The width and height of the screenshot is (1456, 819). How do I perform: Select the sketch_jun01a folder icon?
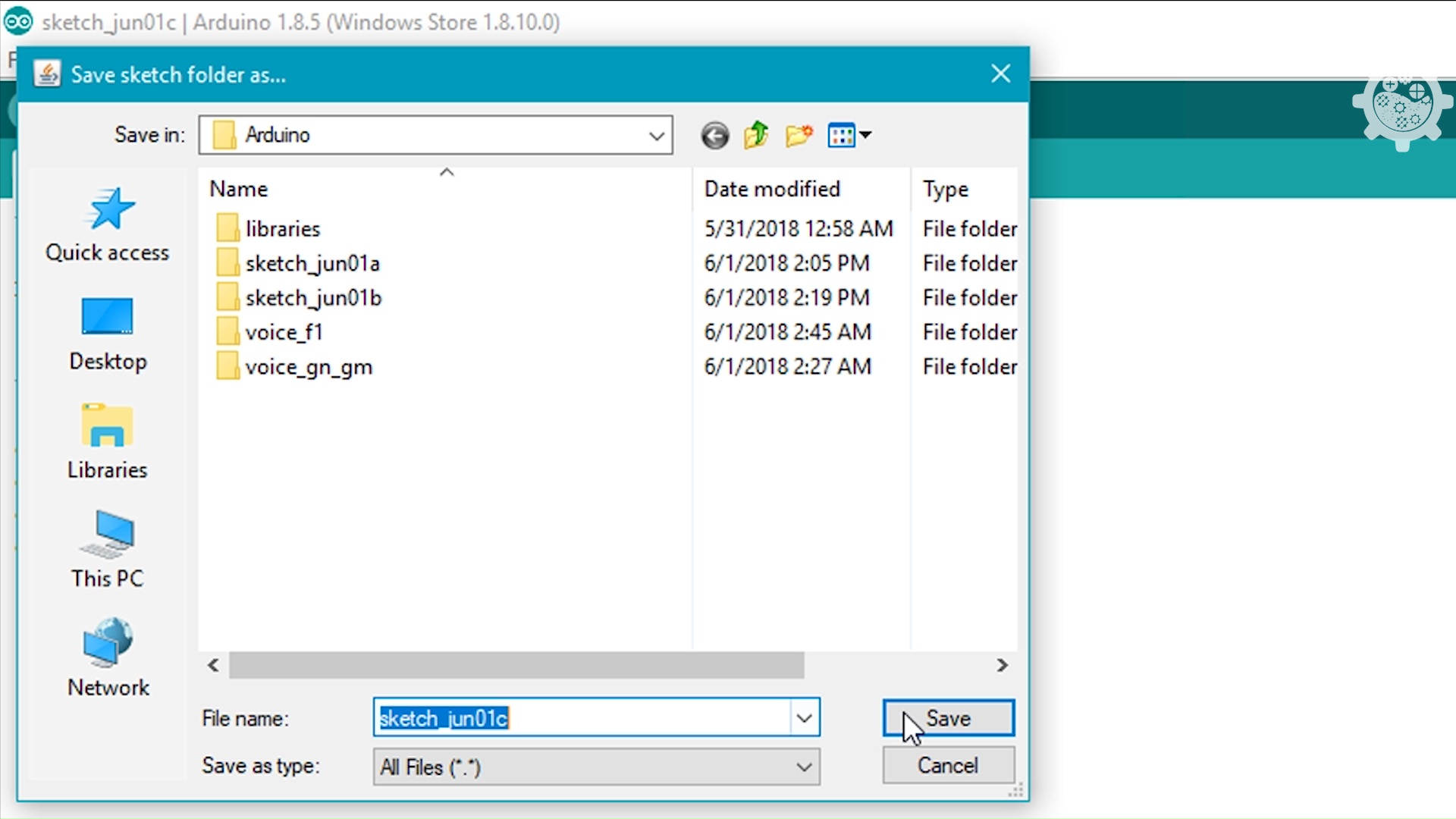pos(227,263)
